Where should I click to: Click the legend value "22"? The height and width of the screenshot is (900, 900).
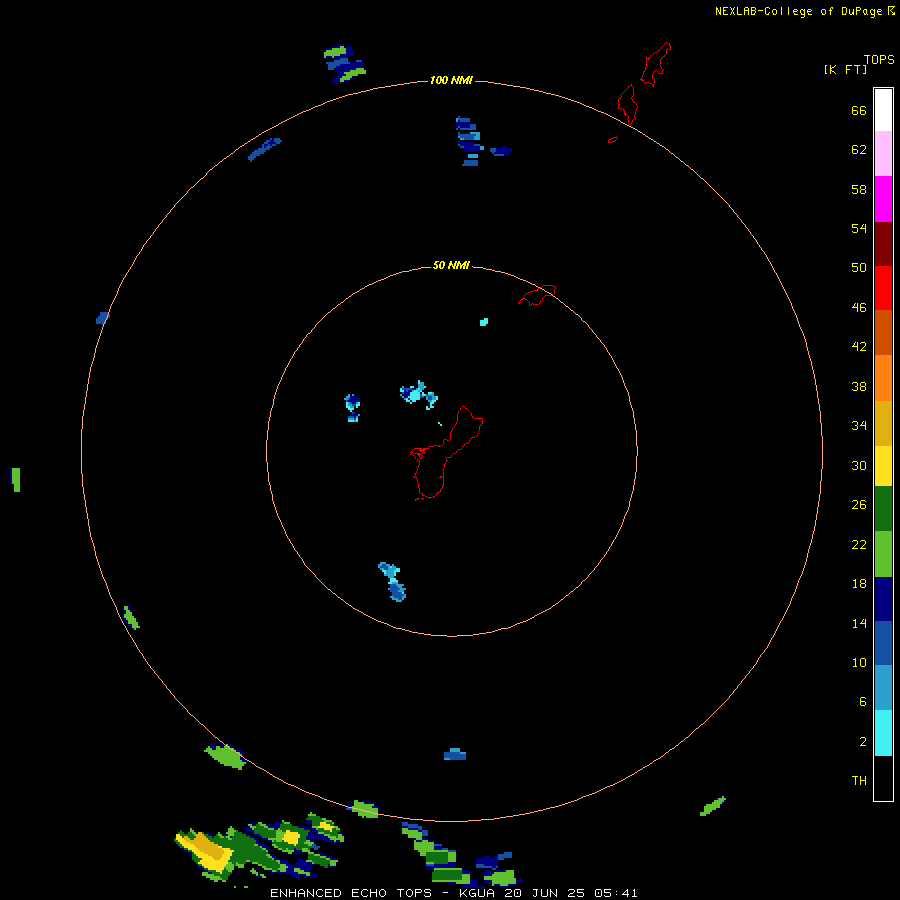pyautogui.click(x=859, y=545)
